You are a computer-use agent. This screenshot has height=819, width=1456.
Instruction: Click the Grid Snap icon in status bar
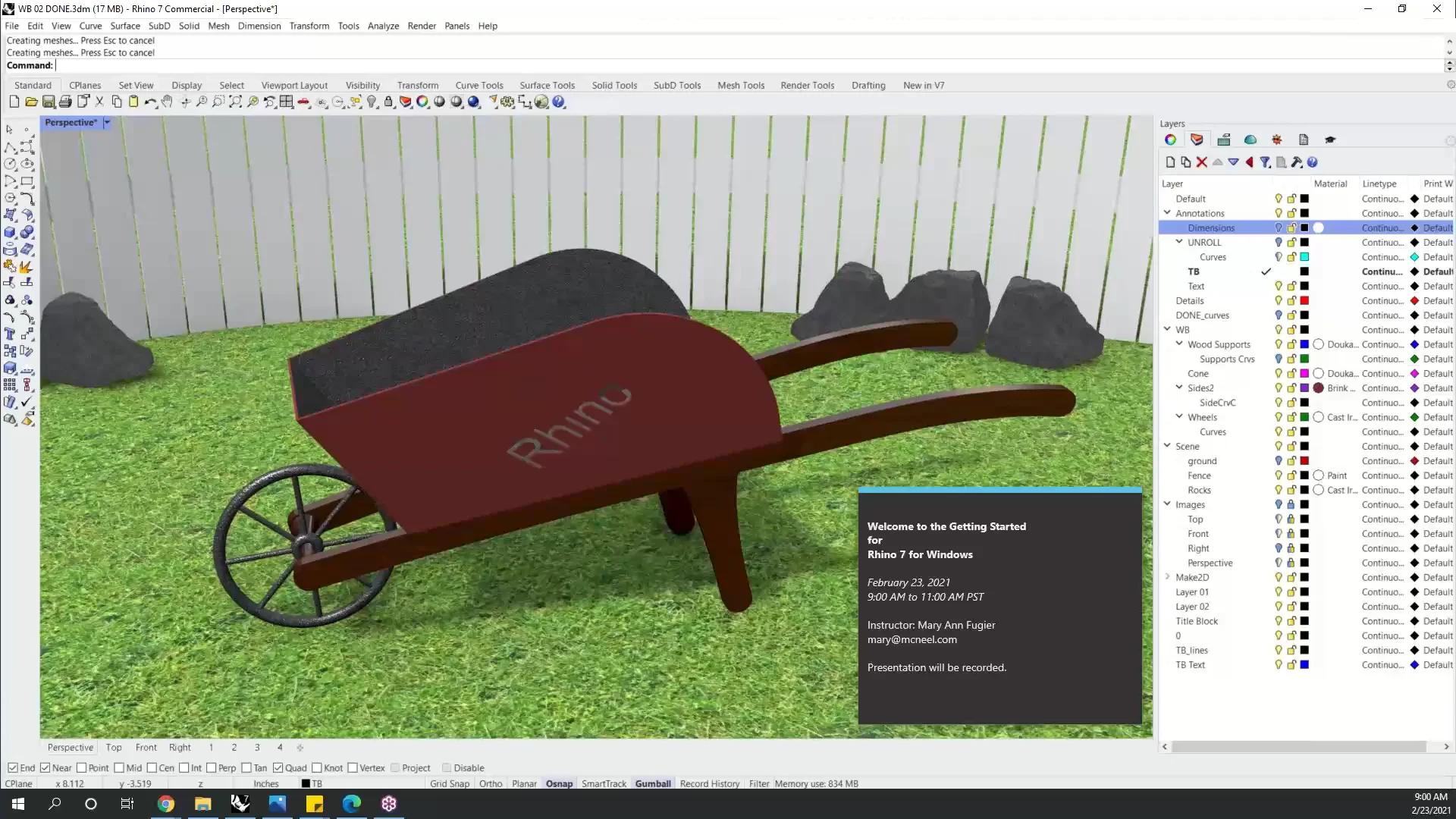point(450,783)
